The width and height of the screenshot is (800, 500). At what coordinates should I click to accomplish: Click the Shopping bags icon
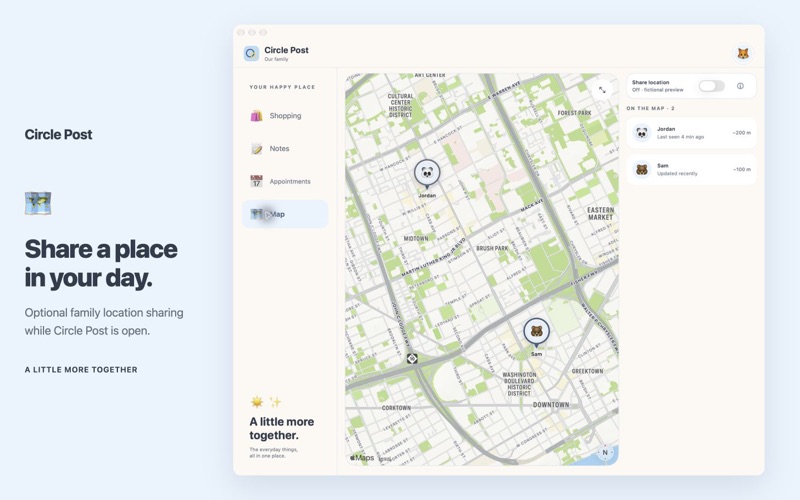[256, 116]
